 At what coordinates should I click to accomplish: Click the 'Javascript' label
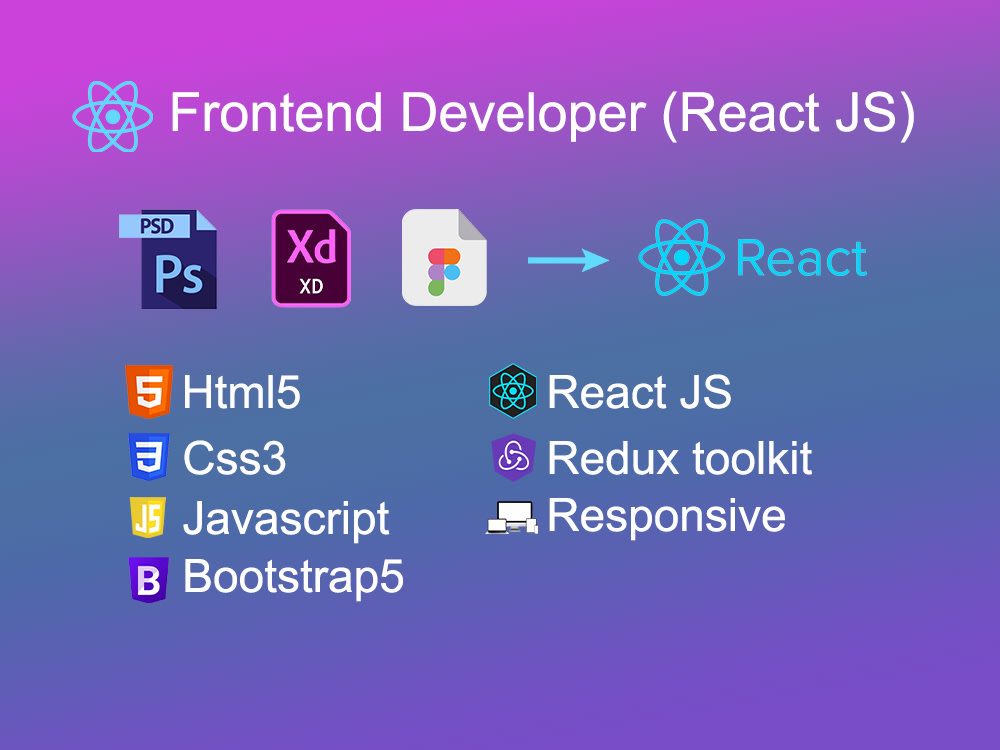tap(286, 520)
